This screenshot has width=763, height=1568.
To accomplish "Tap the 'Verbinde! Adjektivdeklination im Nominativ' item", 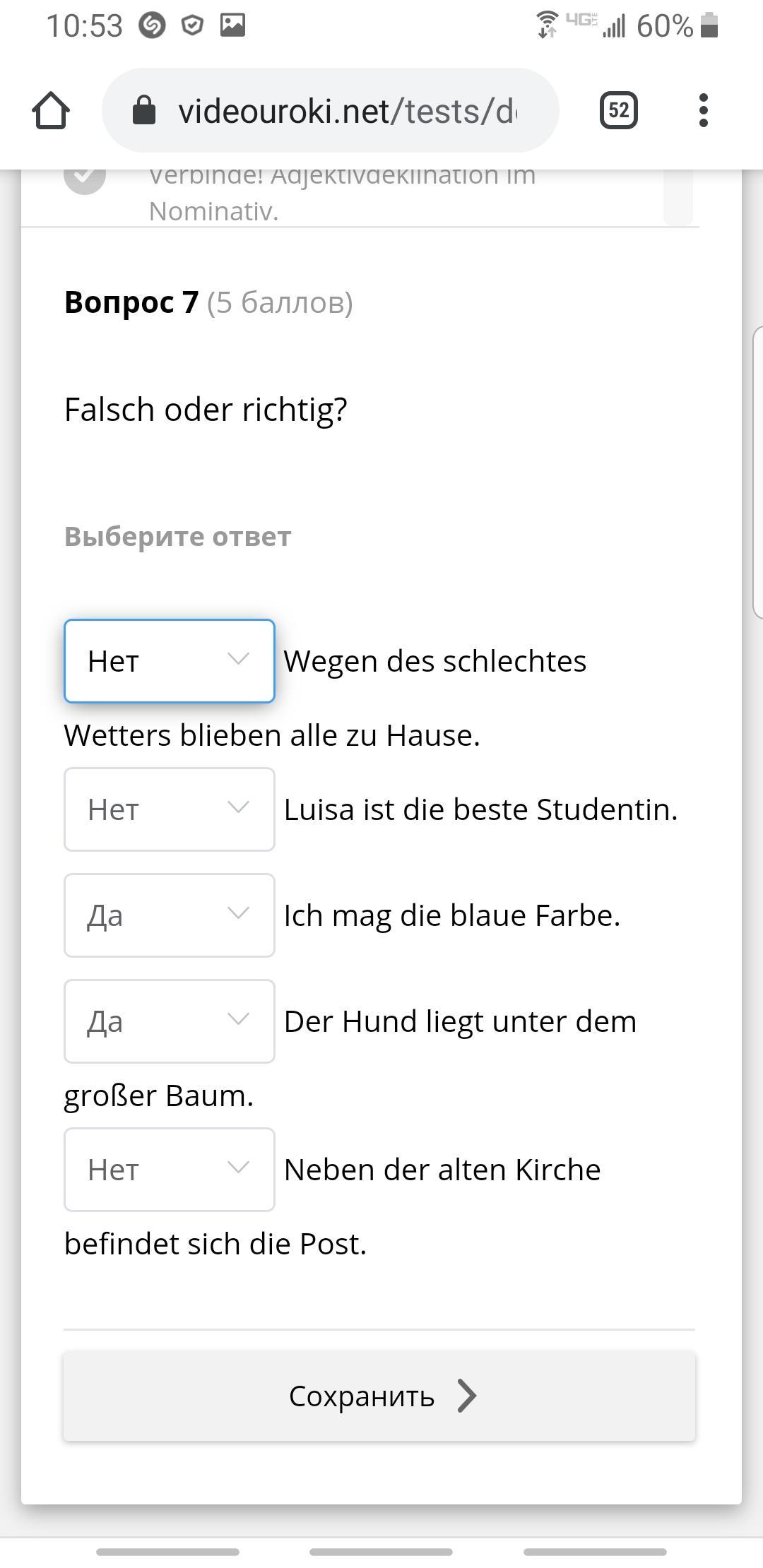I will 342,192.
